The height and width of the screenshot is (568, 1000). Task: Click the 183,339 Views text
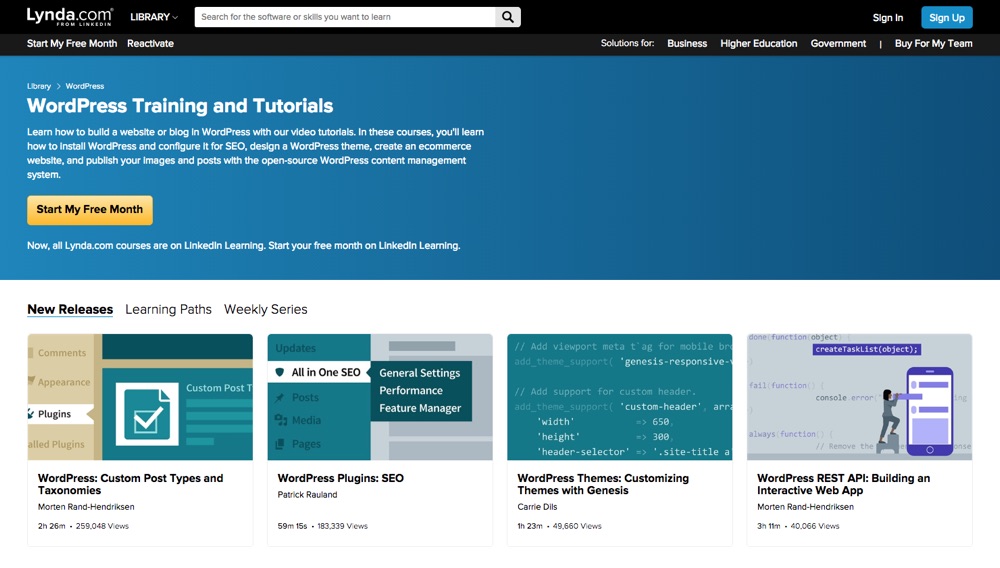[x=342, y=526]
